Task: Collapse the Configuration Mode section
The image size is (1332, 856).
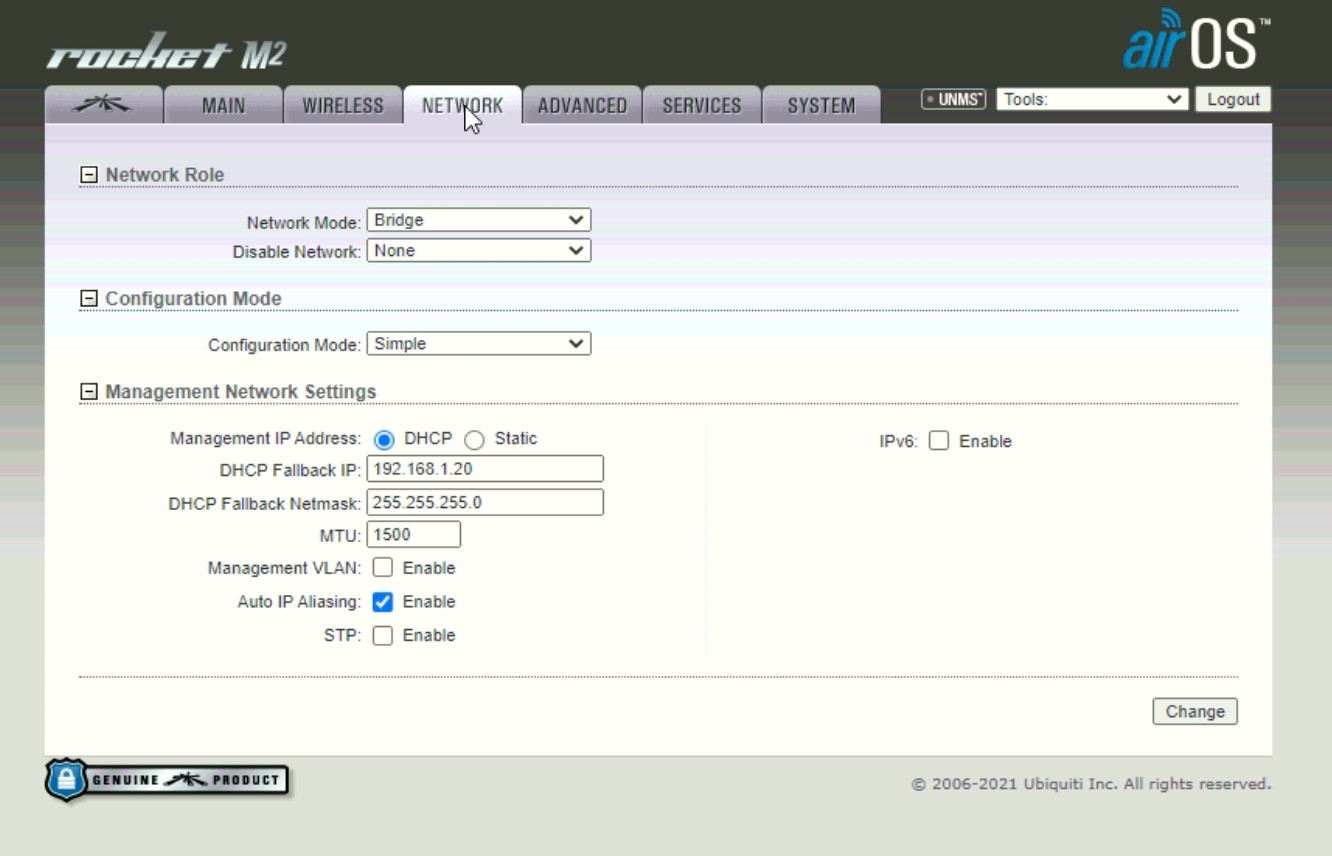Action: (89, 299)
